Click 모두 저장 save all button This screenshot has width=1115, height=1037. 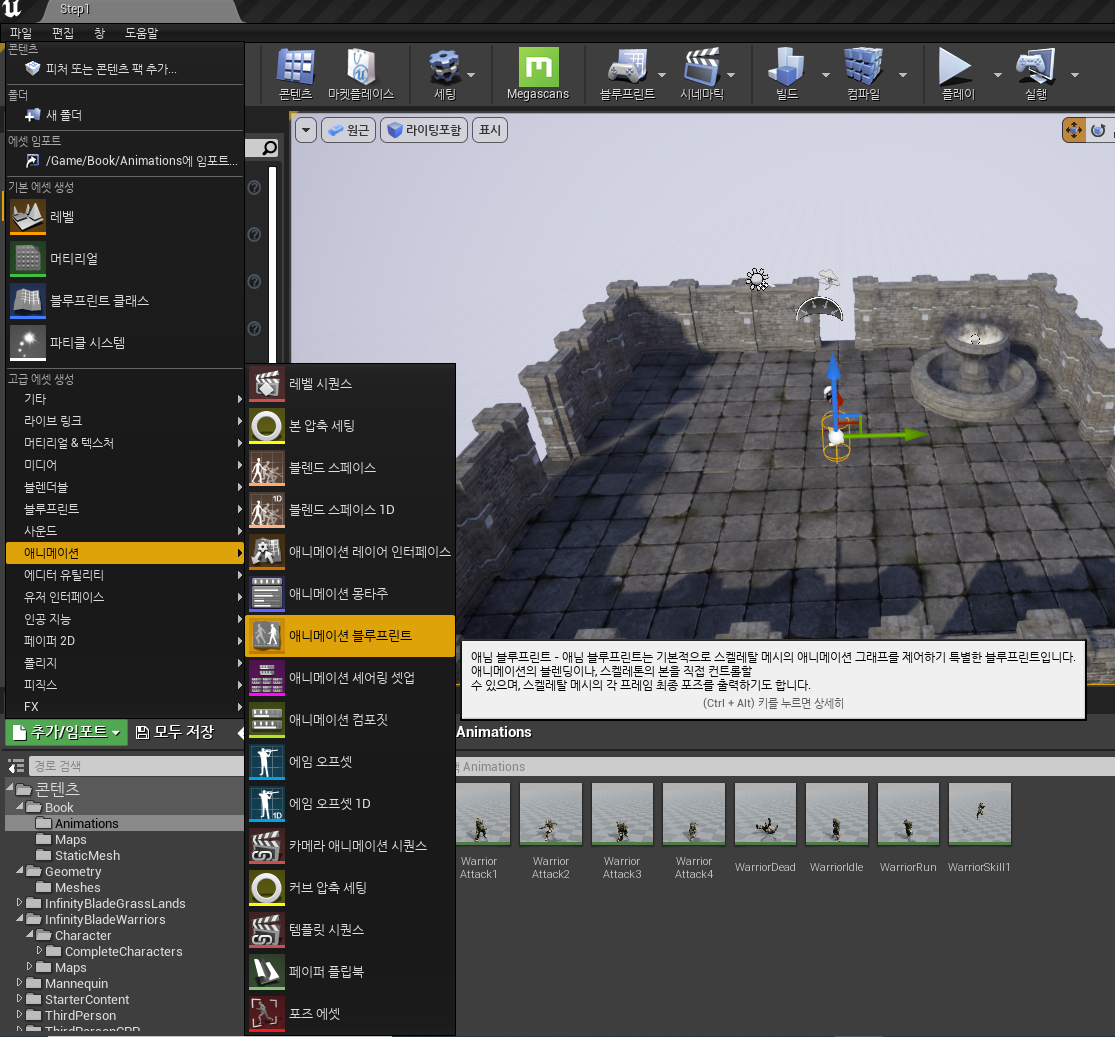coord(175,733)
